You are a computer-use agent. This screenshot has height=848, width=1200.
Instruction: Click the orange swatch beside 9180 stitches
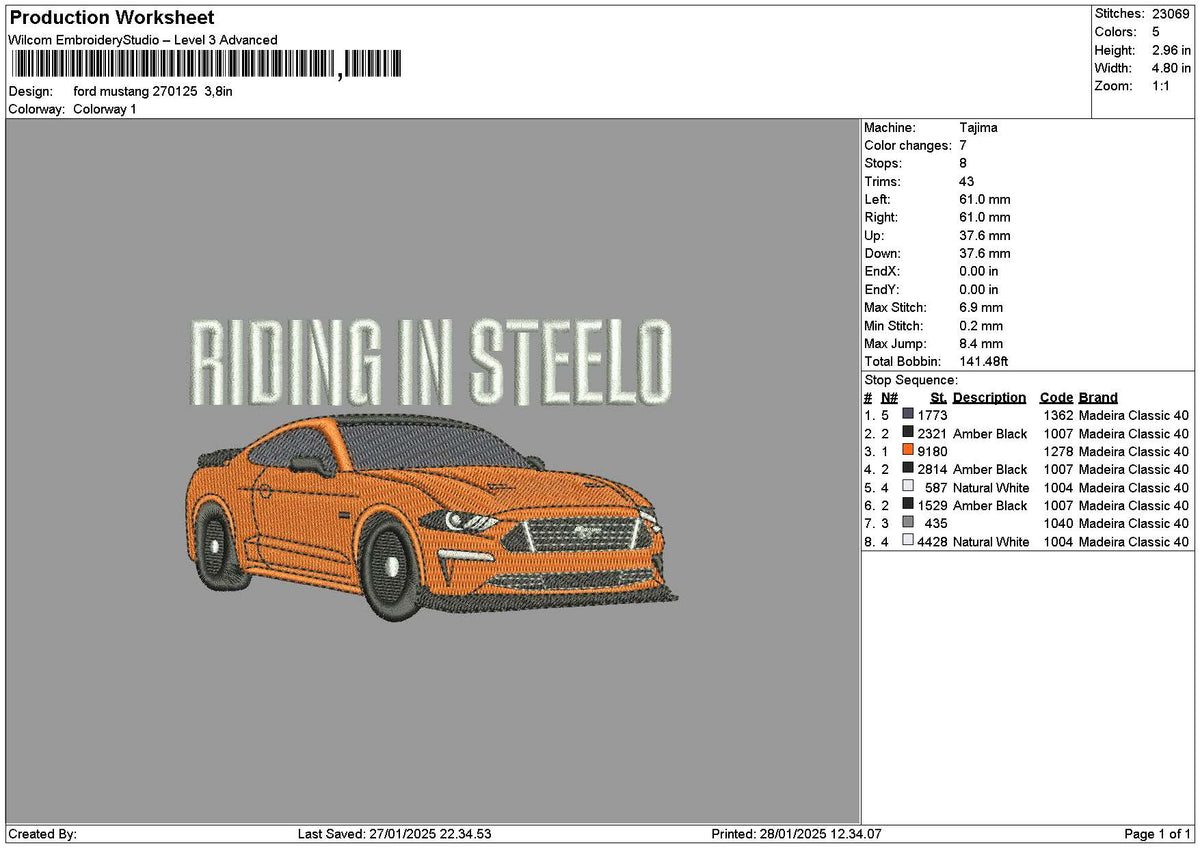[908, 450]
